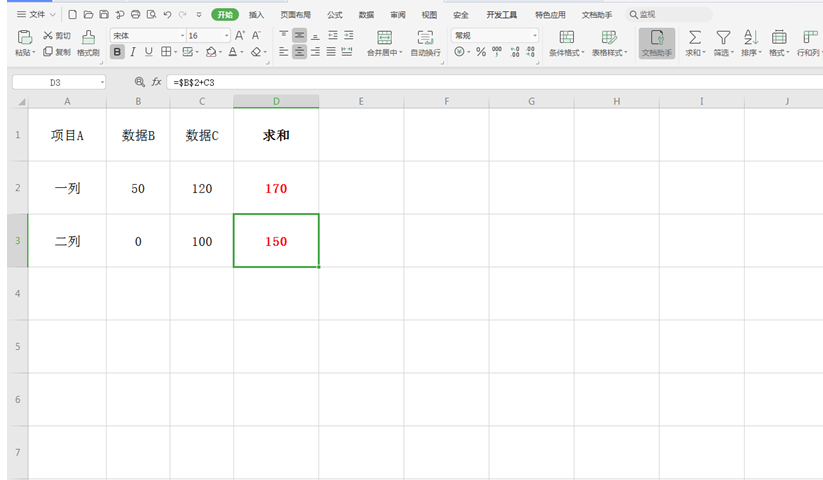
Task: Click the Clear (eraser) icon
Action: click(256, 51)
